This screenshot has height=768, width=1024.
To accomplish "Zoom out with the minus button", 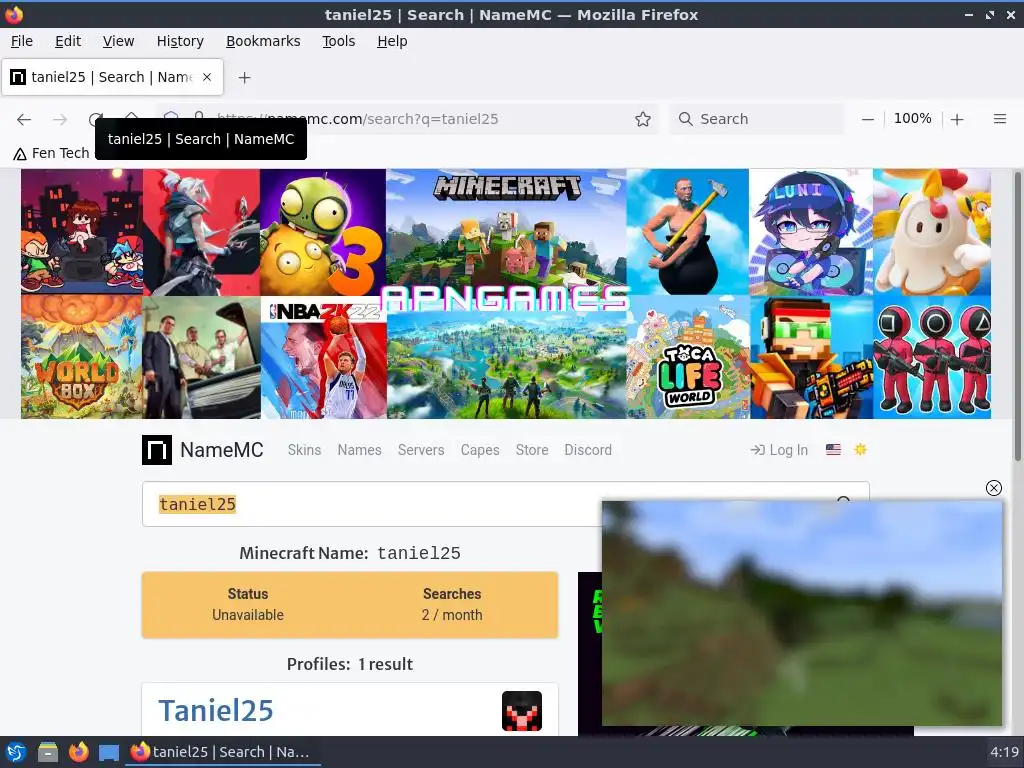I will (867, 119).
